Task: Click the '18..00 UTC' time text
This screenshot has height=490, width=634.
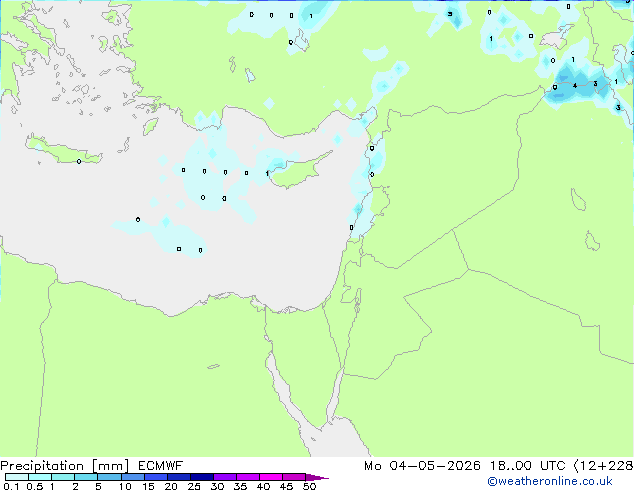Action: click(528, 466)
